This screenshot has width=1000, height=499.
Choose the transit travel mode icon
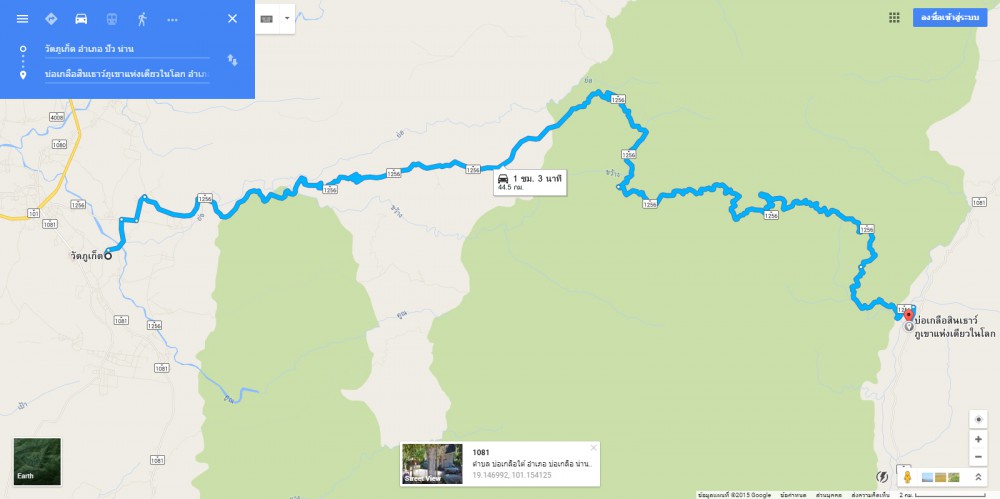(112, 19)
